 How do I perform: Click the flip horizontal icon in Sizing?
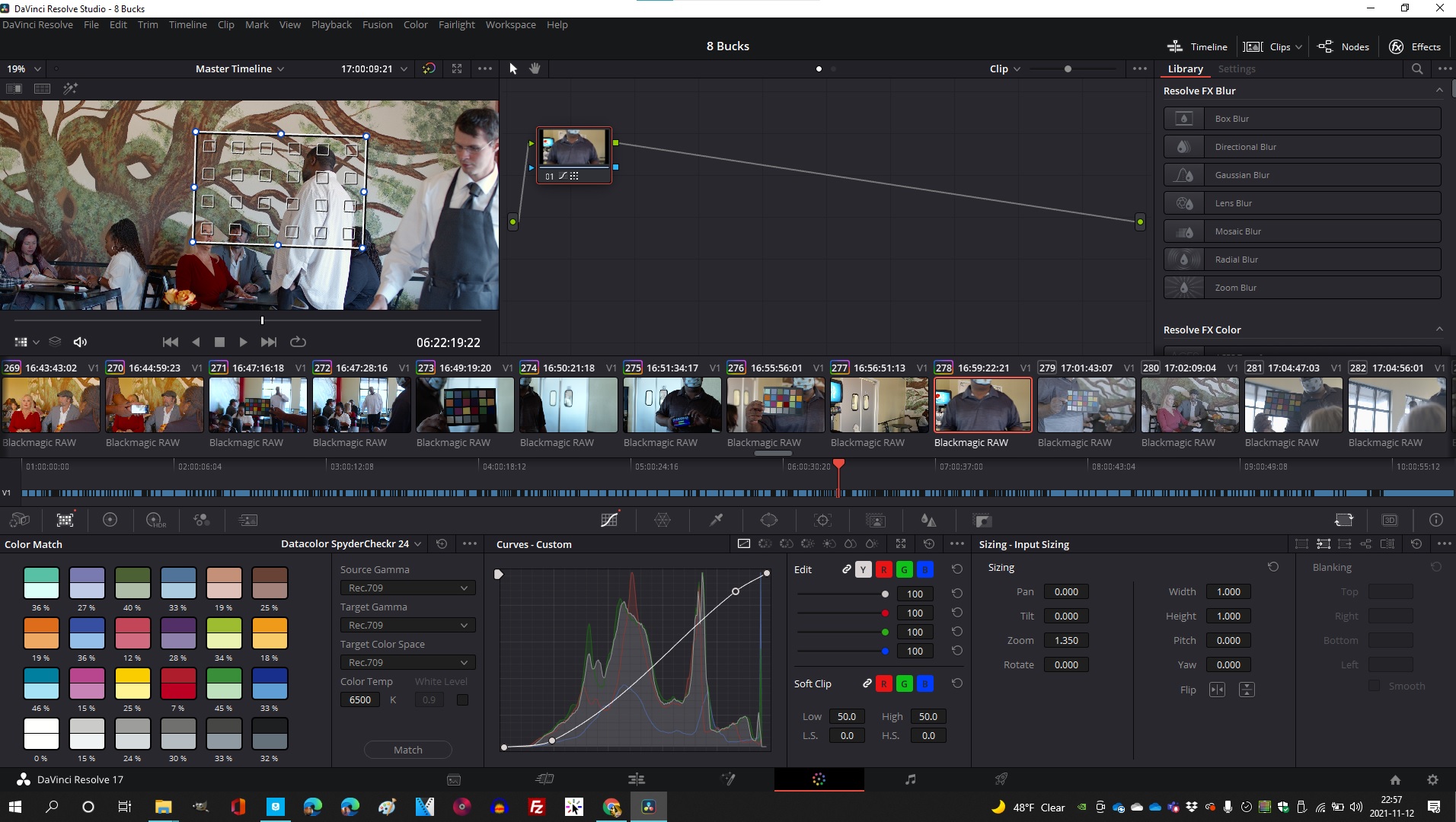coord(1217,690)
